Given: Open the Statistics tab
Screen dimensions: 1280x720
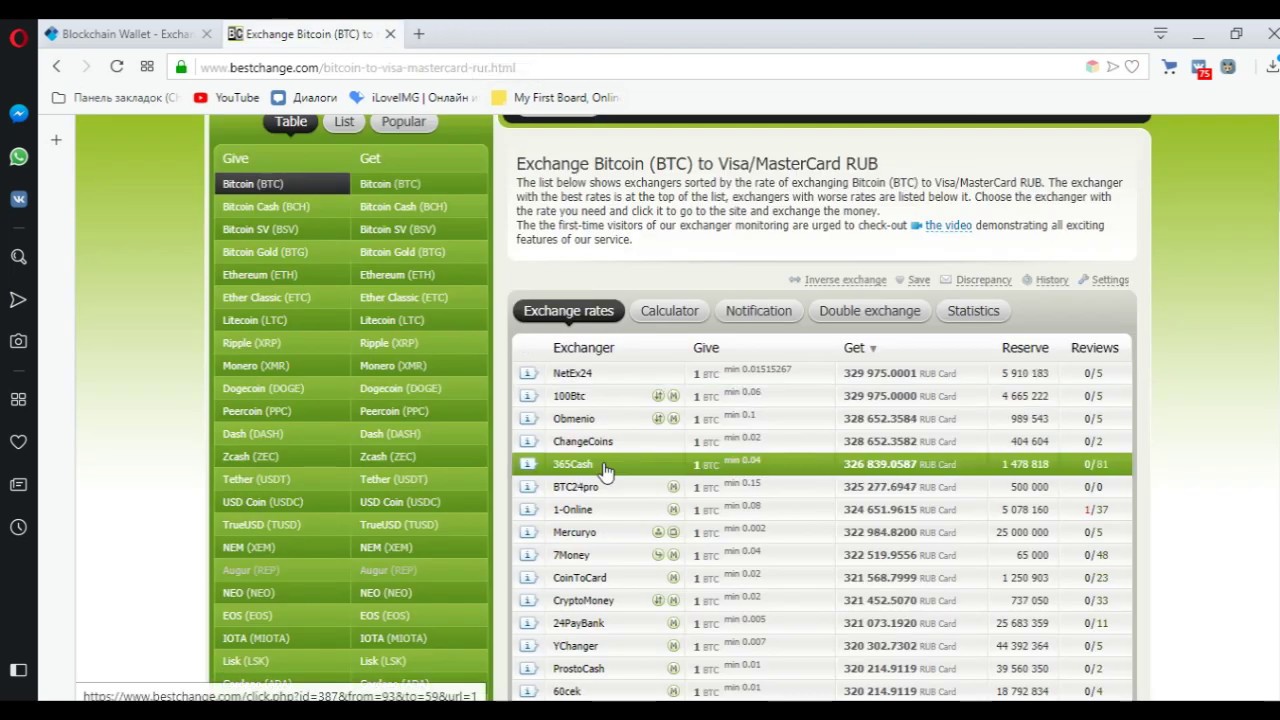Looking at the screenshot, I should (973, 311).
